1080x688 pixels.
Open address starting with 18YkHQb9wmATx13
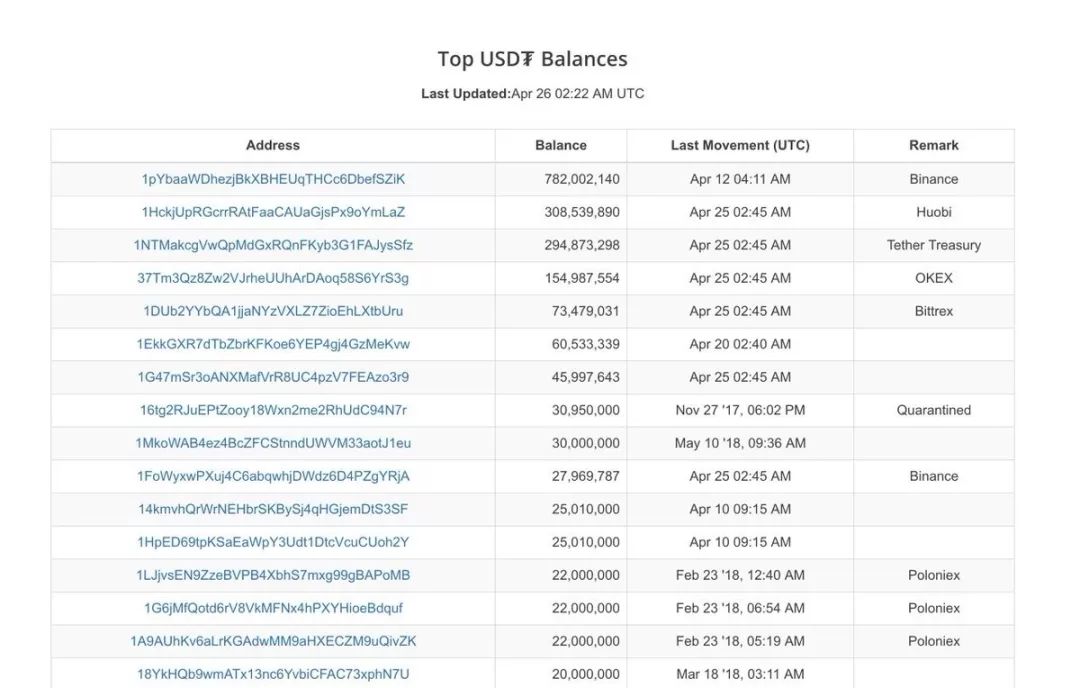click(x=273, y=675)
